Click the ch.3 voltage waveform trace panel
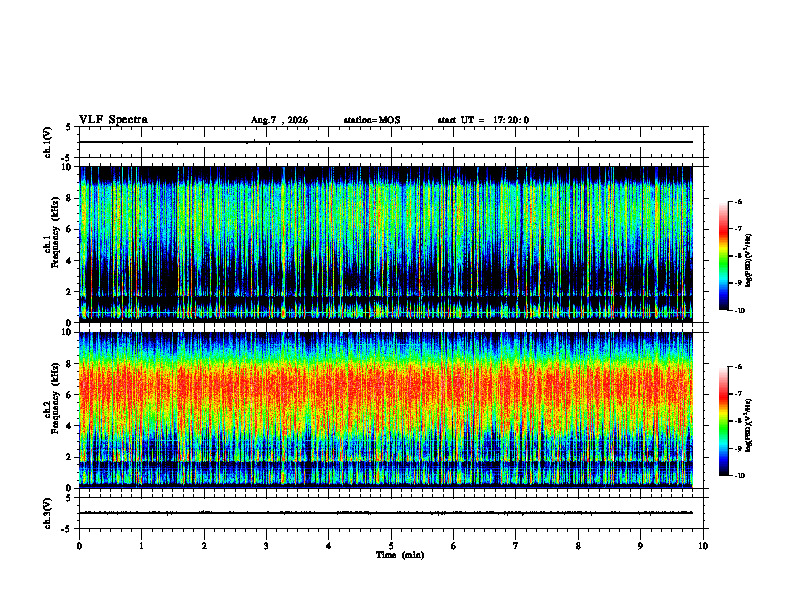 (391, 513)
